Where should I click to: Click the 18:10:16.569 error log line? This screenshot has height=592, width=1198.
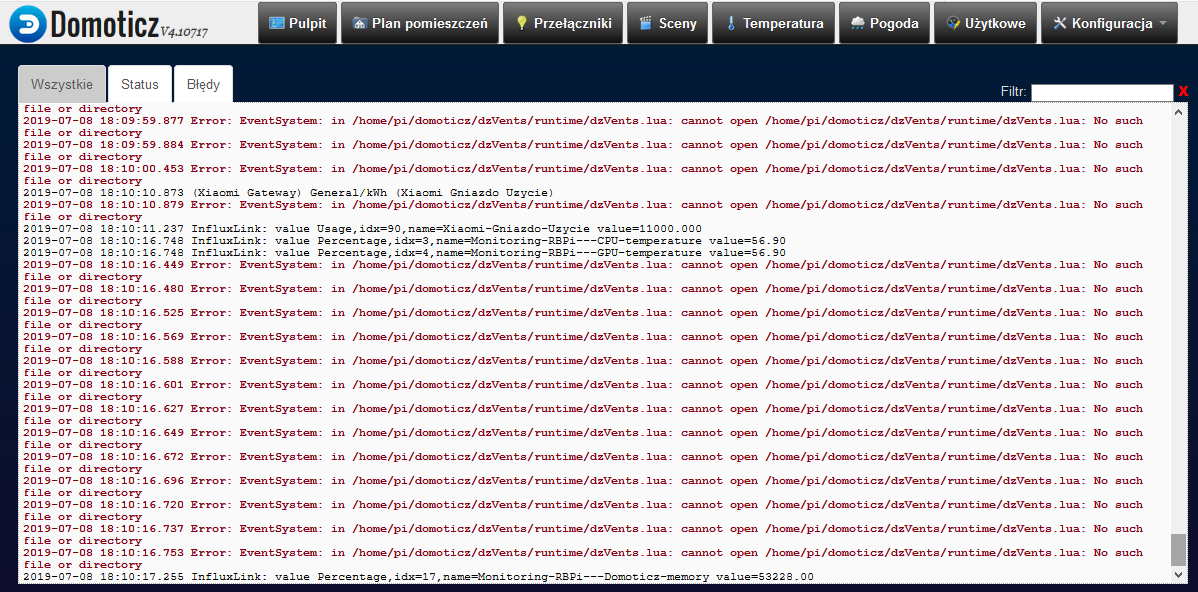click(x=583, y=343)
